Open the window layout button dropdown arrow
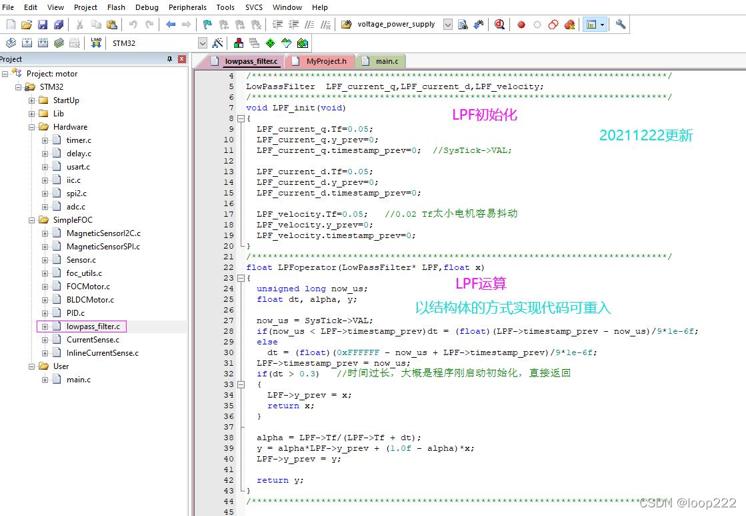This screenshot has height=516, width=746. 603,25
